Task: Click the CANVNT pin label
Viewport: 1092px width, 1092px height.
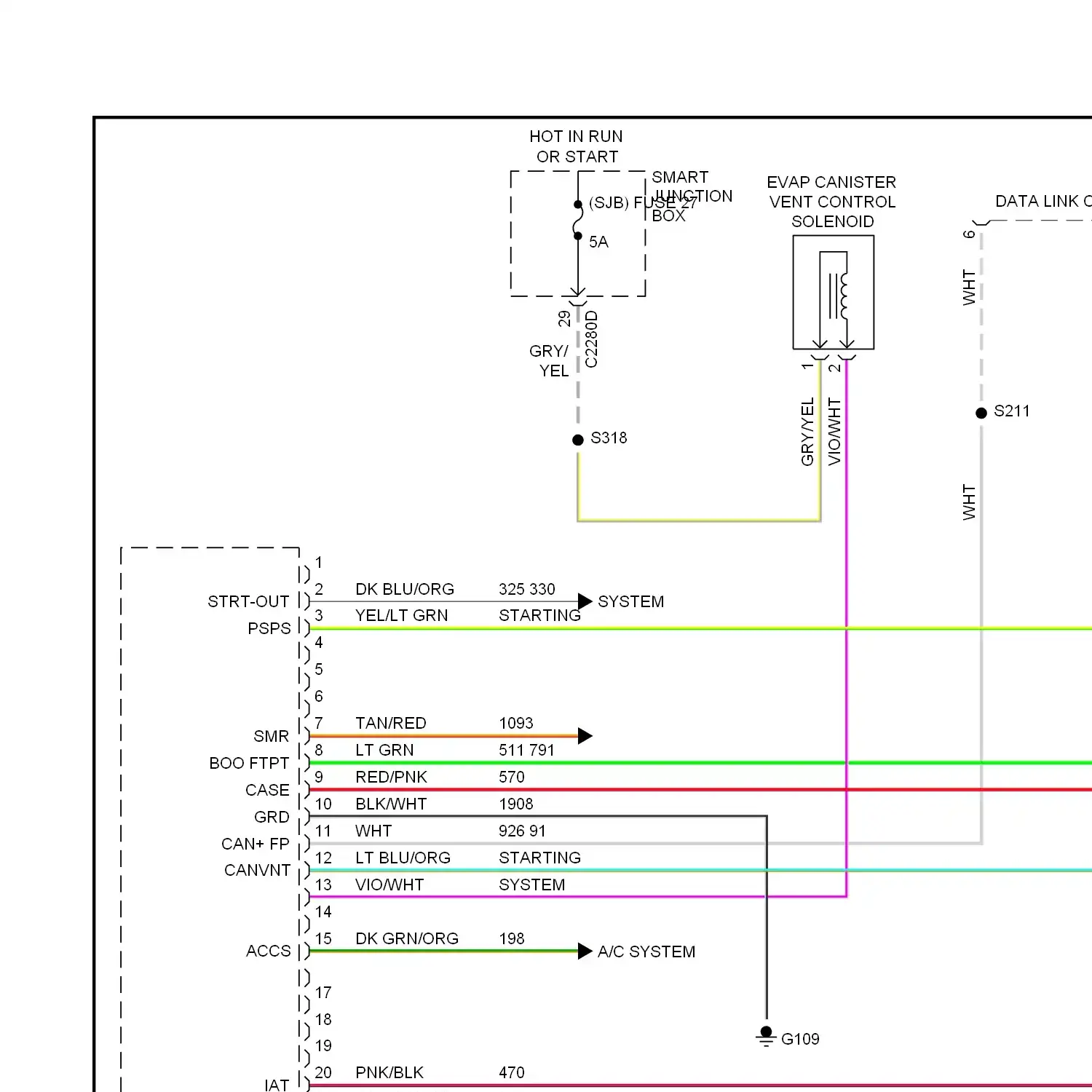Action: click(x=257, y=870)
